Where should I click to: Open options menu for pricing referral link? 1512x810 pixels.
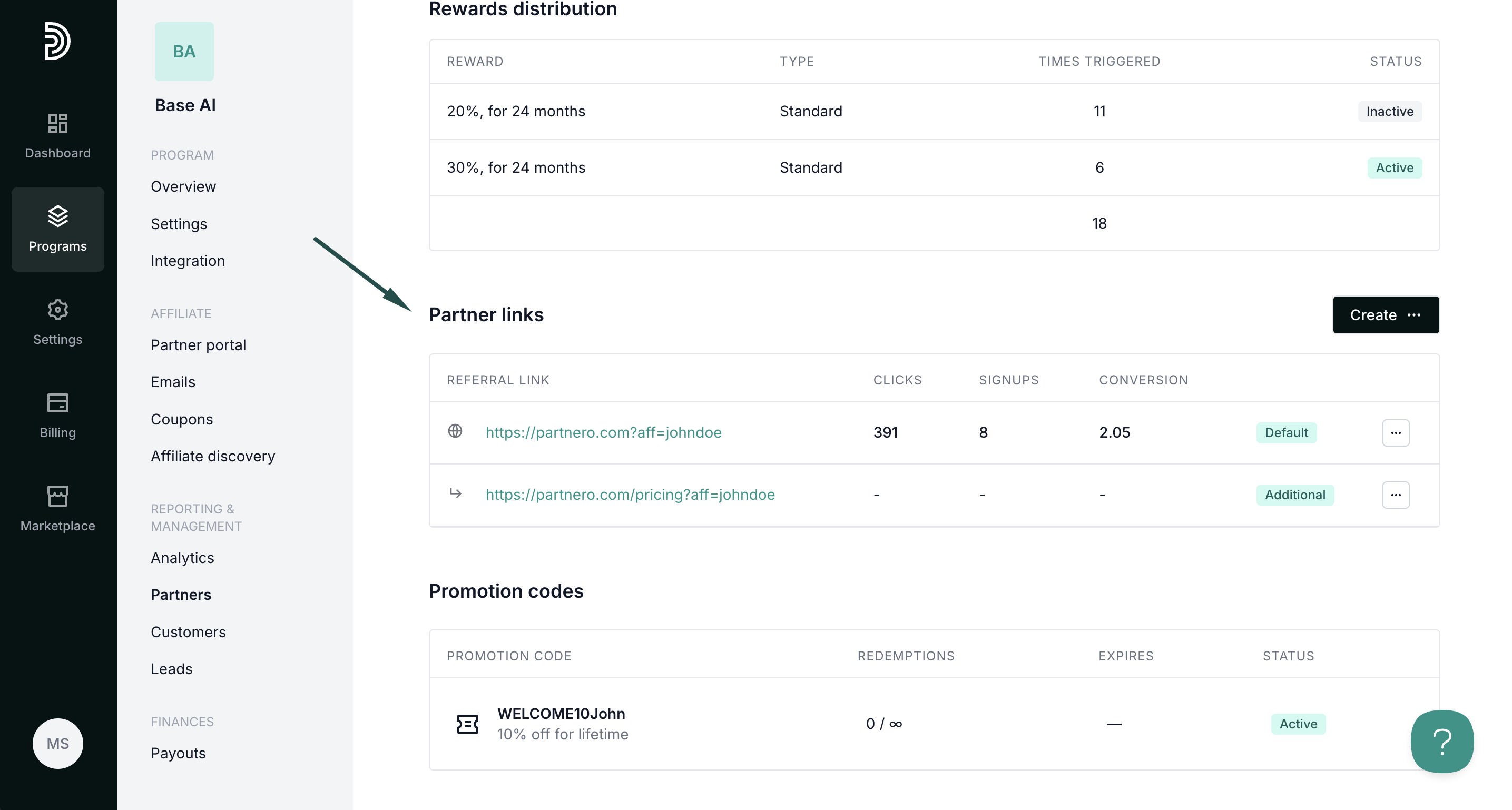tap(1395, 495)
